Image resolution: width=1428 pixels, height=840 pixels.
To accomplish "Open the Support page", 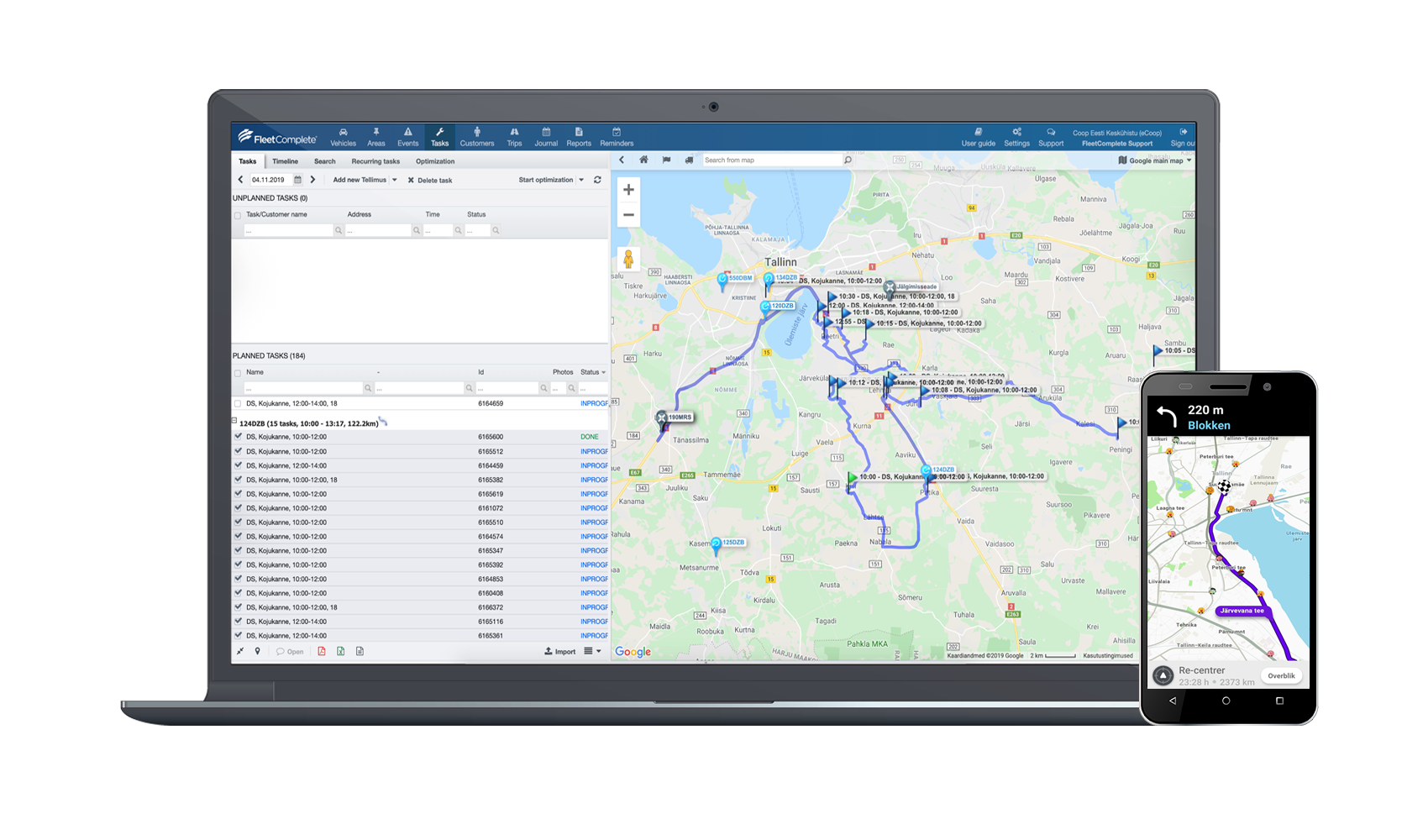I will pos(1051,137).
